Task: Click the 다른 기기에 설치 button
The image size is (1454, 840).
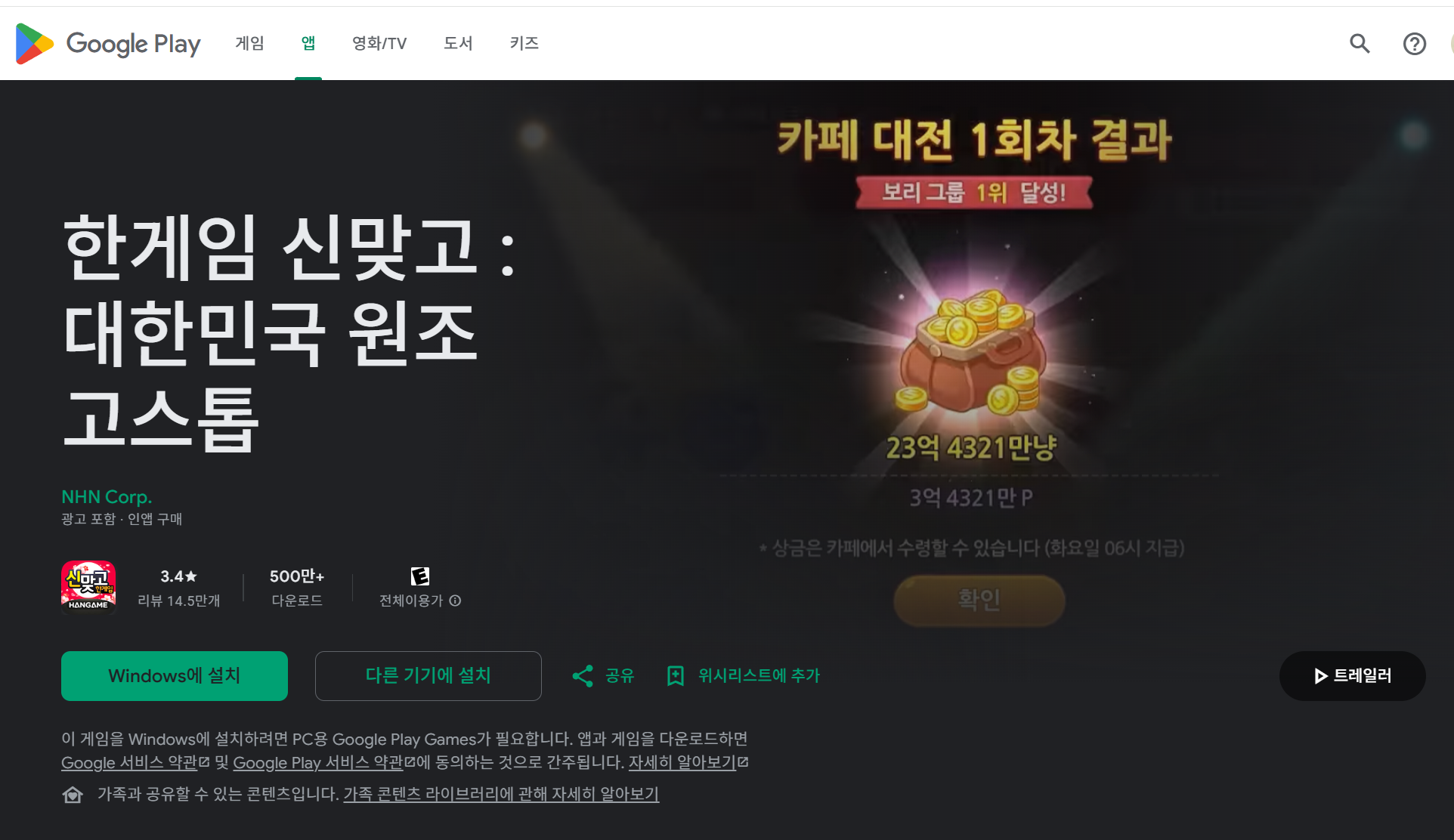Action: point(428,676)
